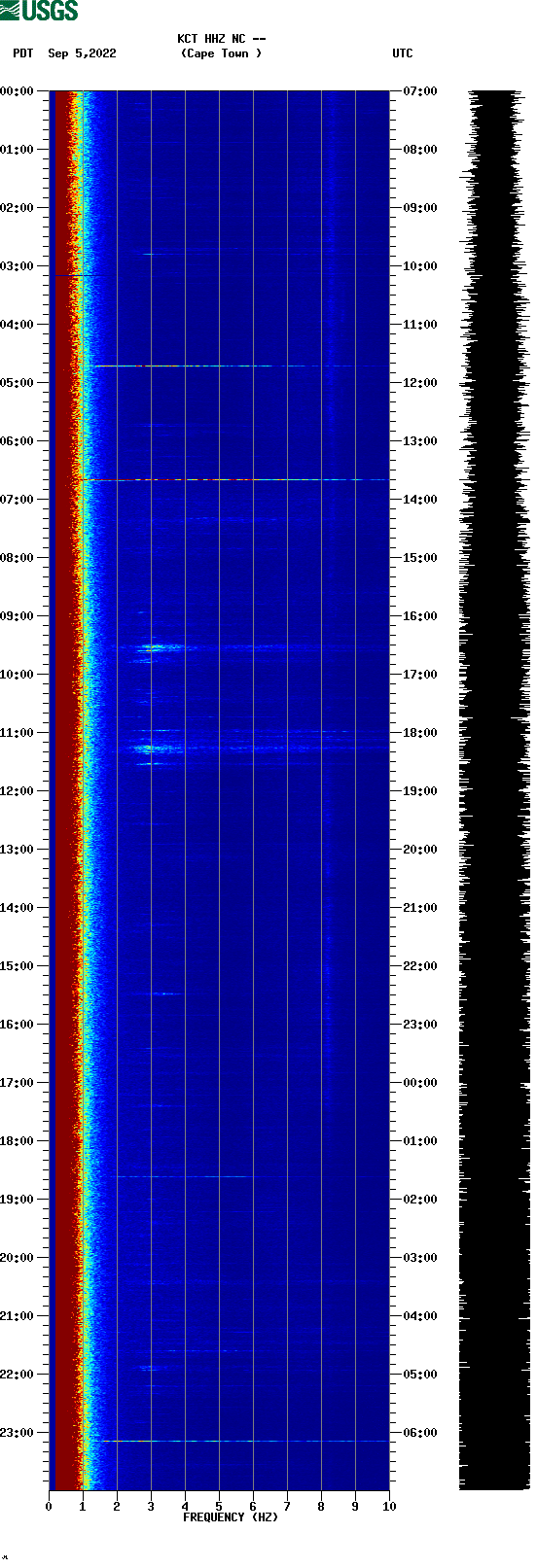The width and height of the screenshot is (537, 1568).
Task: Click frequency axis value 0
Action: coord(49,1507)
